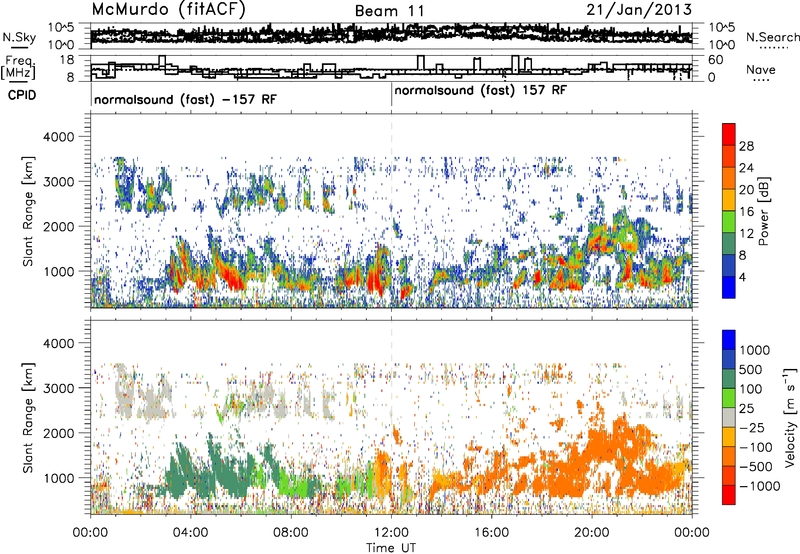Screen dimensions: 800x554
Task: Click the 500 tick on velocity colorbar
Action: click(x=751, y=369)
